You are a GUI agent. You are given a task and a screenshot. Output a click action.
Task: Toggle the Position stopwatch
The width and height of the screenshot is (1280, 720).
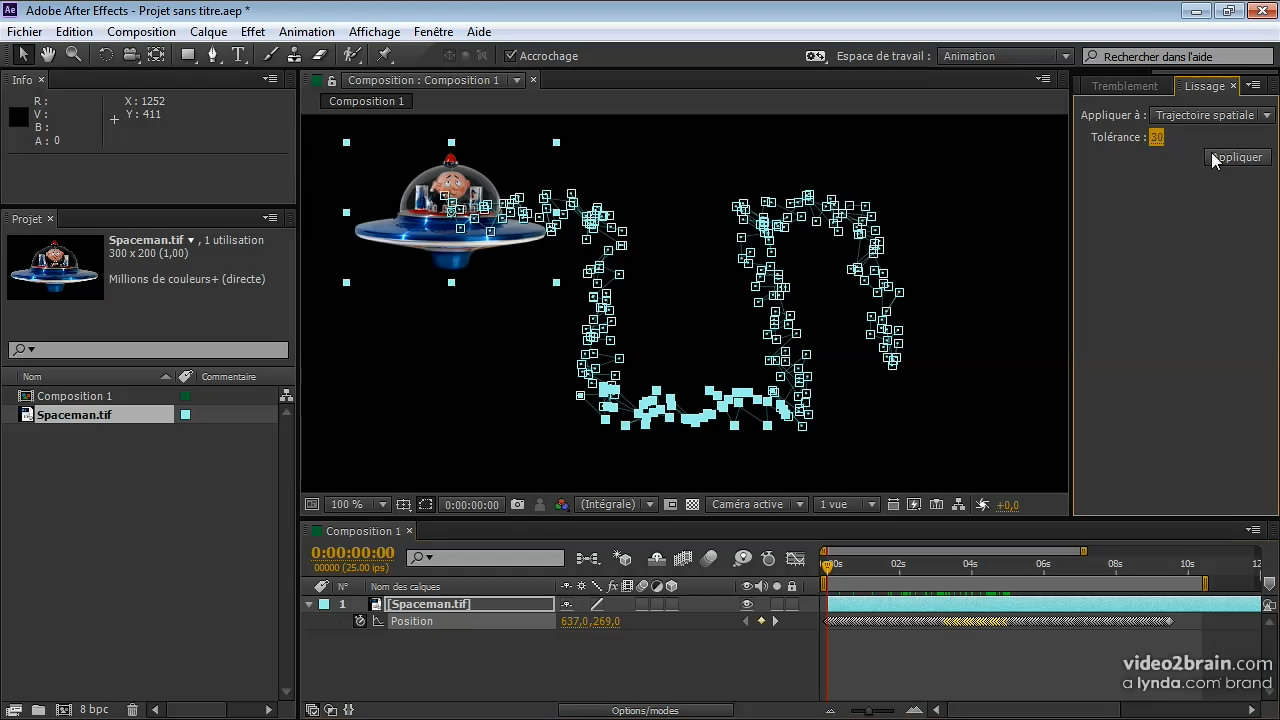pos(360,621)
